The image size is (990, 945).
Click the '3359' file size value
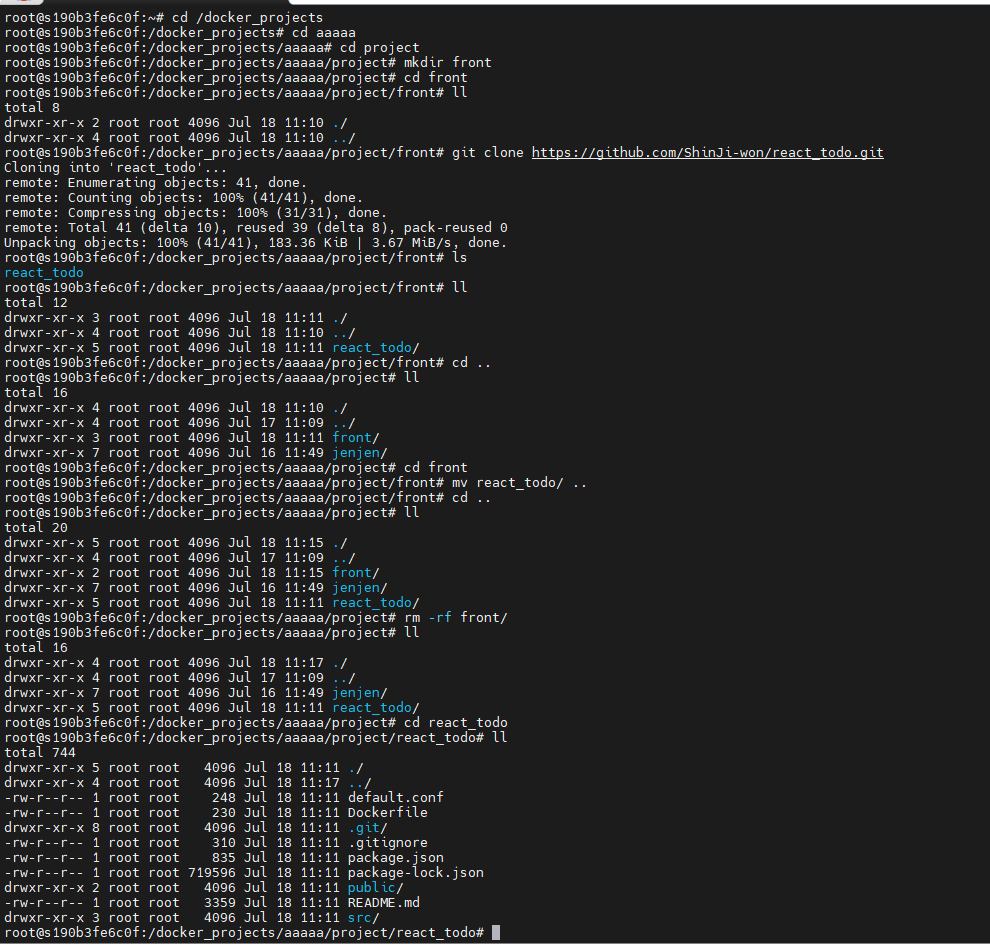pyautogui.click(x=220, y=903)
